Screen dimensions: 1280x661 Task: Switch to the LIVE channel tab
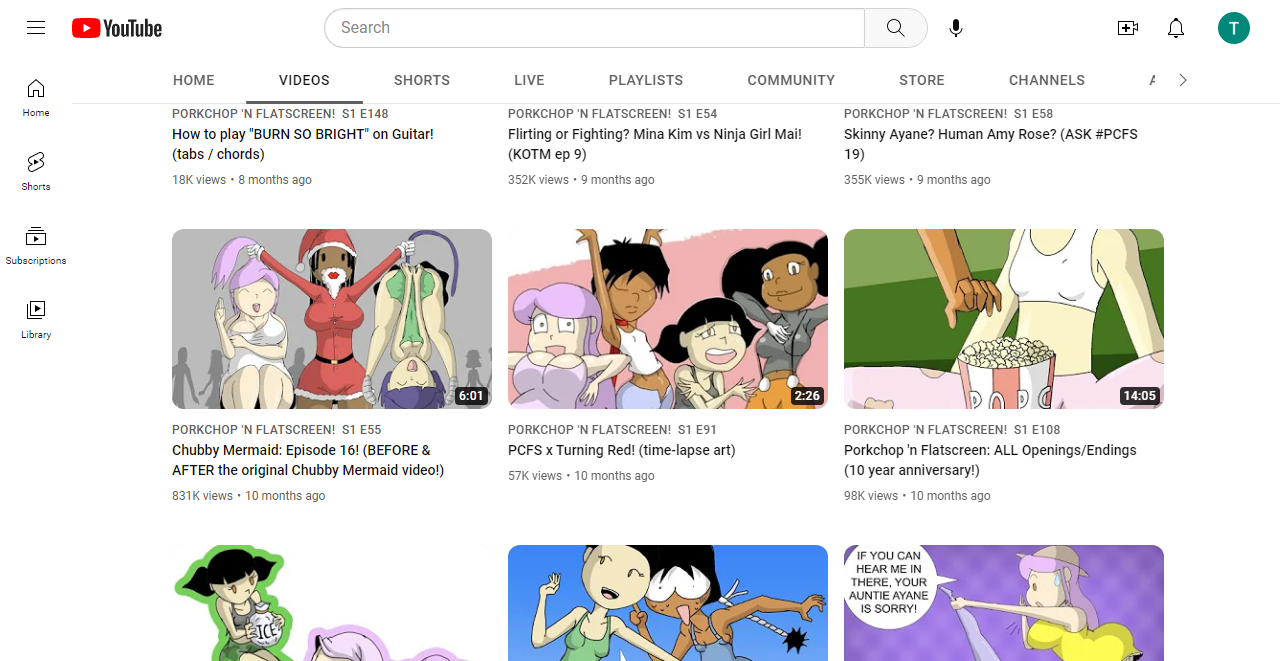click(x=529, y=80)
